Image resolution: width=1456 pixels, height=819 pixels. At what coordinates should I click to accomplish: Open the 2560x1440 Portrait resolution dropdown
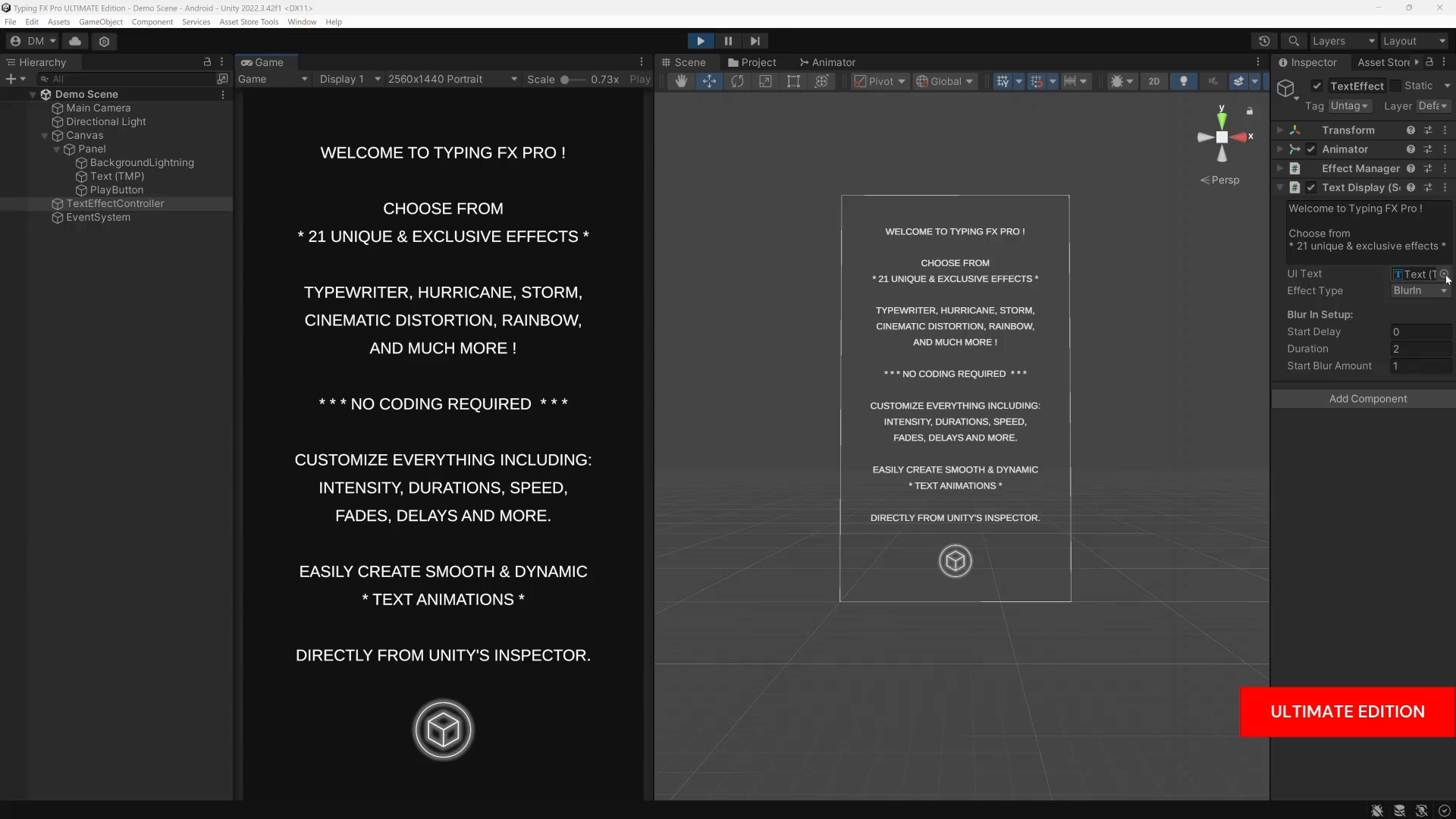click(453, 79)
